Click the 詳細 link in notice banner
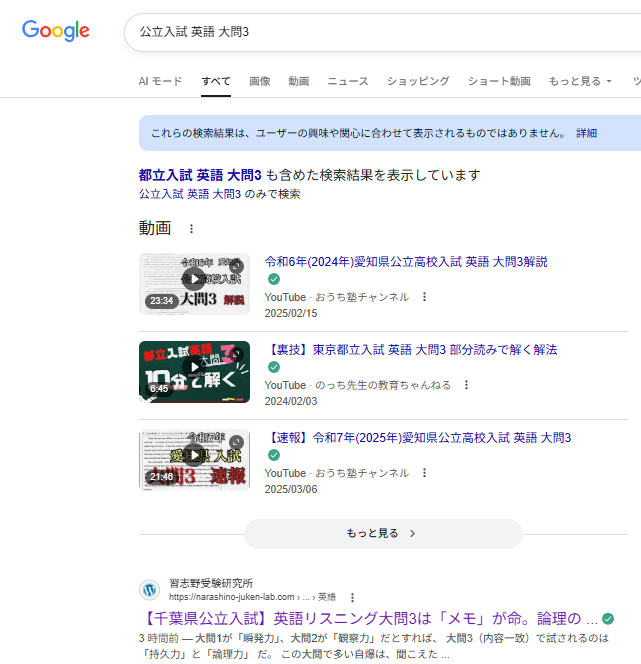 586,133
